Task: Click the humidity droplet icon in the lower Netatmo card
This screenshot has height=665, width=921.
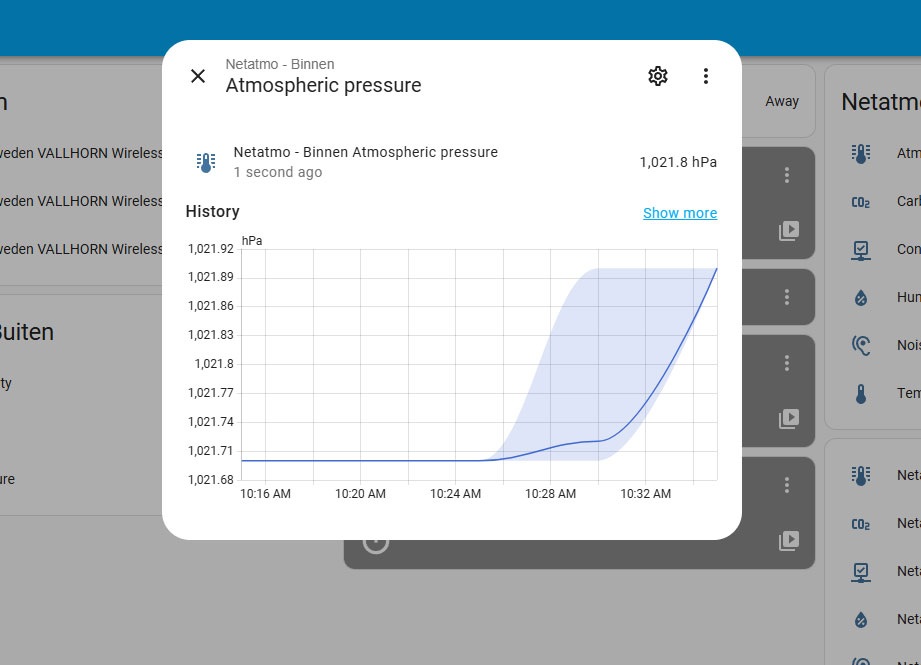Action: coord(861,620)
